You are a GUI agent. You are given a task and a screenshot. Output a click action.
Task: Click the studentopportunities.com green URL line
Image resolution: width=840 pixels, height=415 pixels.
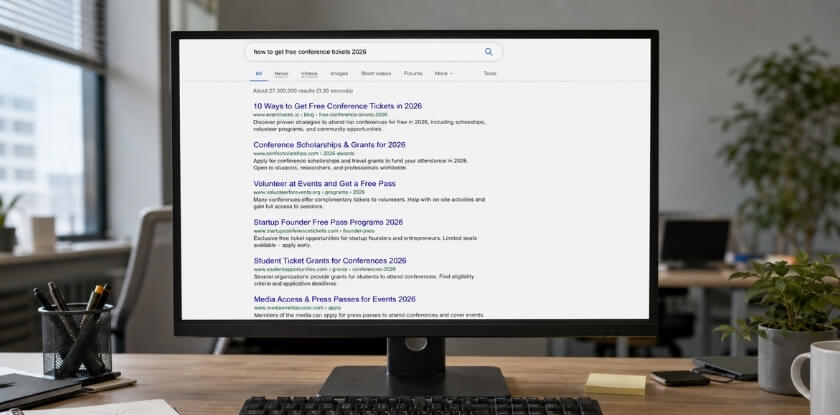325,269
